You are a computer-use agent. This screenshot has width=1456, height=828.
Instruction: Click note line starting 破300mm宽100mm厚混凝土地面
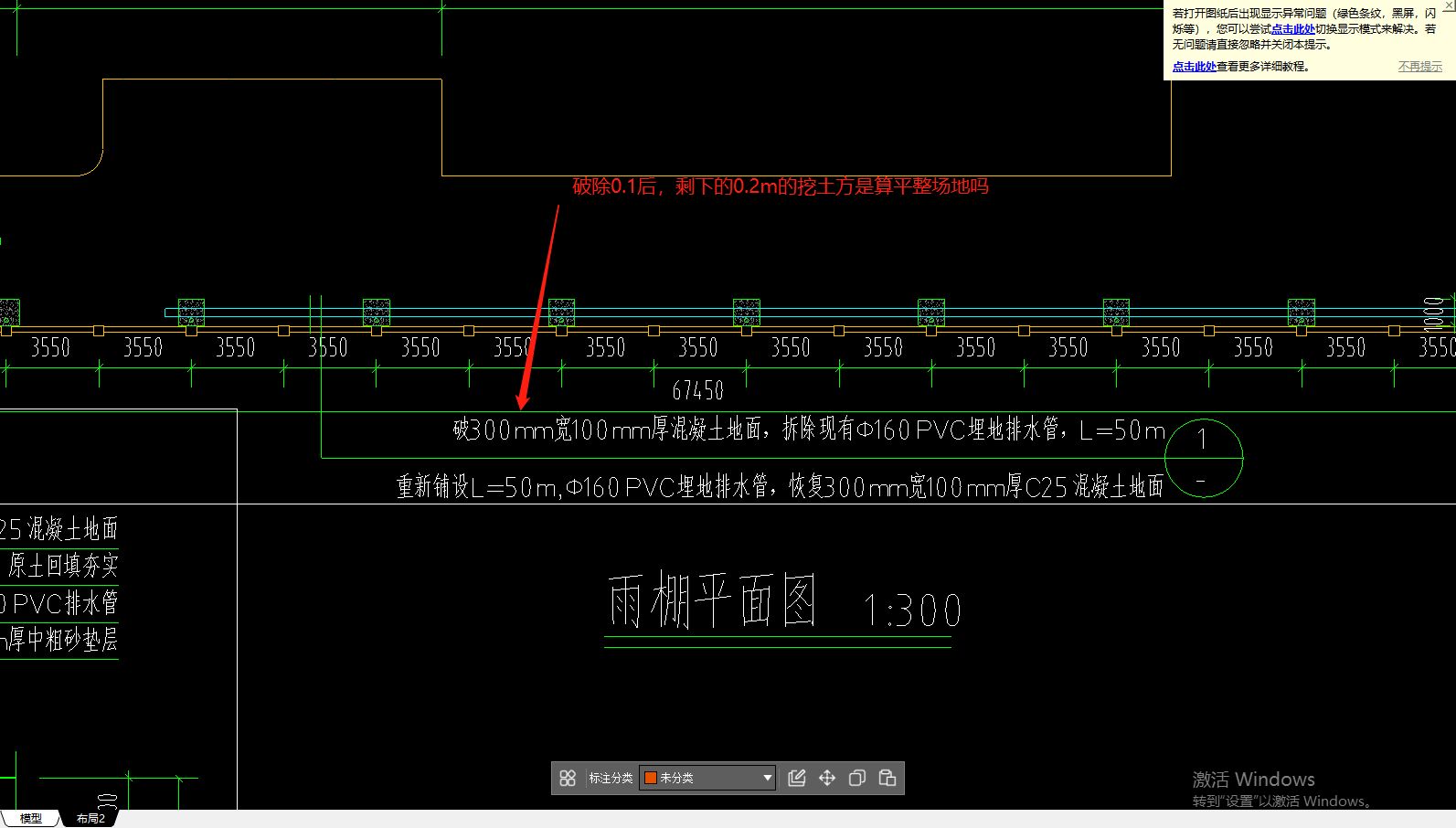click(x=809, y=429)
